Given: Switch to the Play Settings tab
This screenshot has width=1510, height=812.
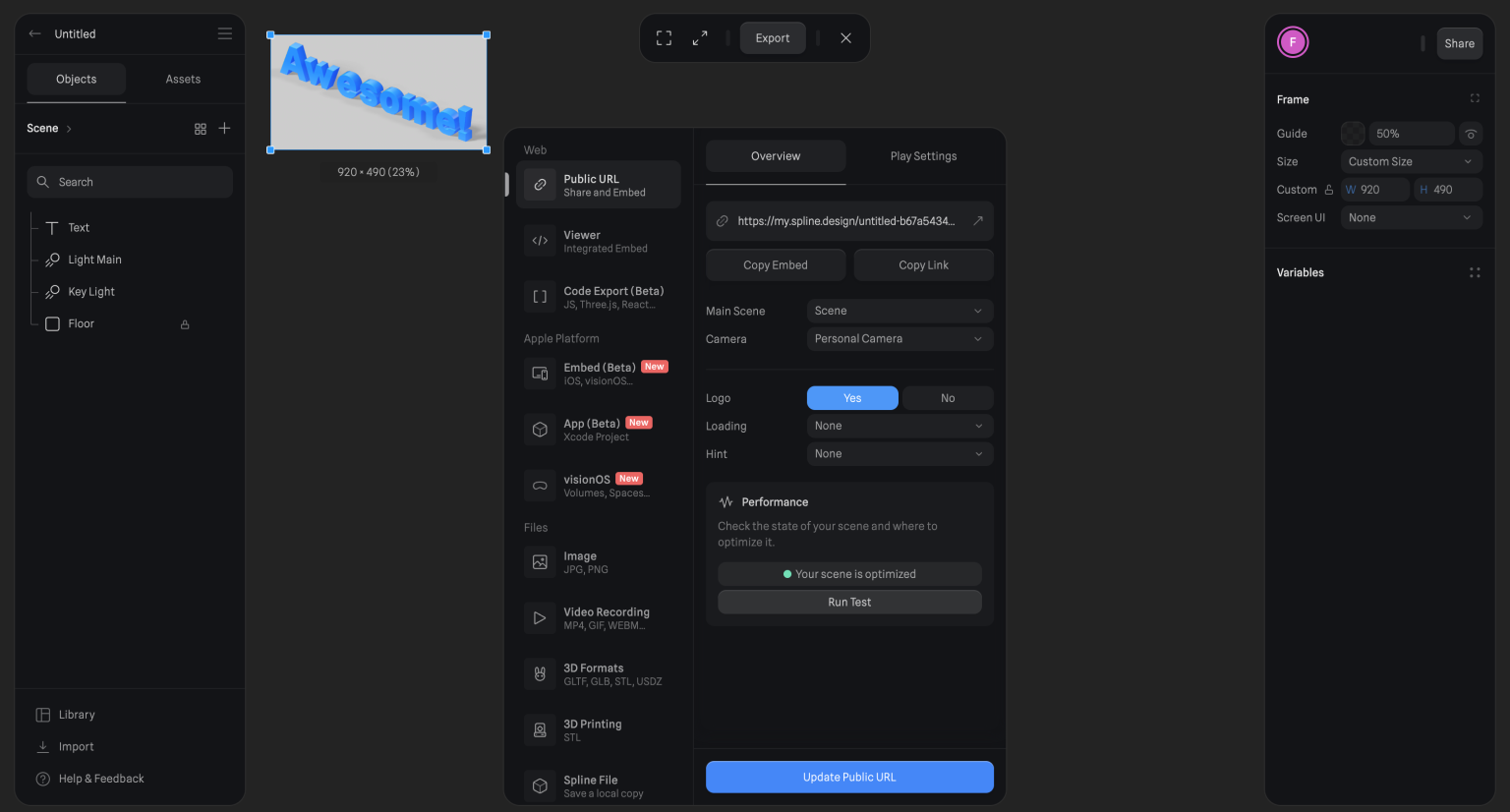Looking at the screenshot, I should [923, 156].
